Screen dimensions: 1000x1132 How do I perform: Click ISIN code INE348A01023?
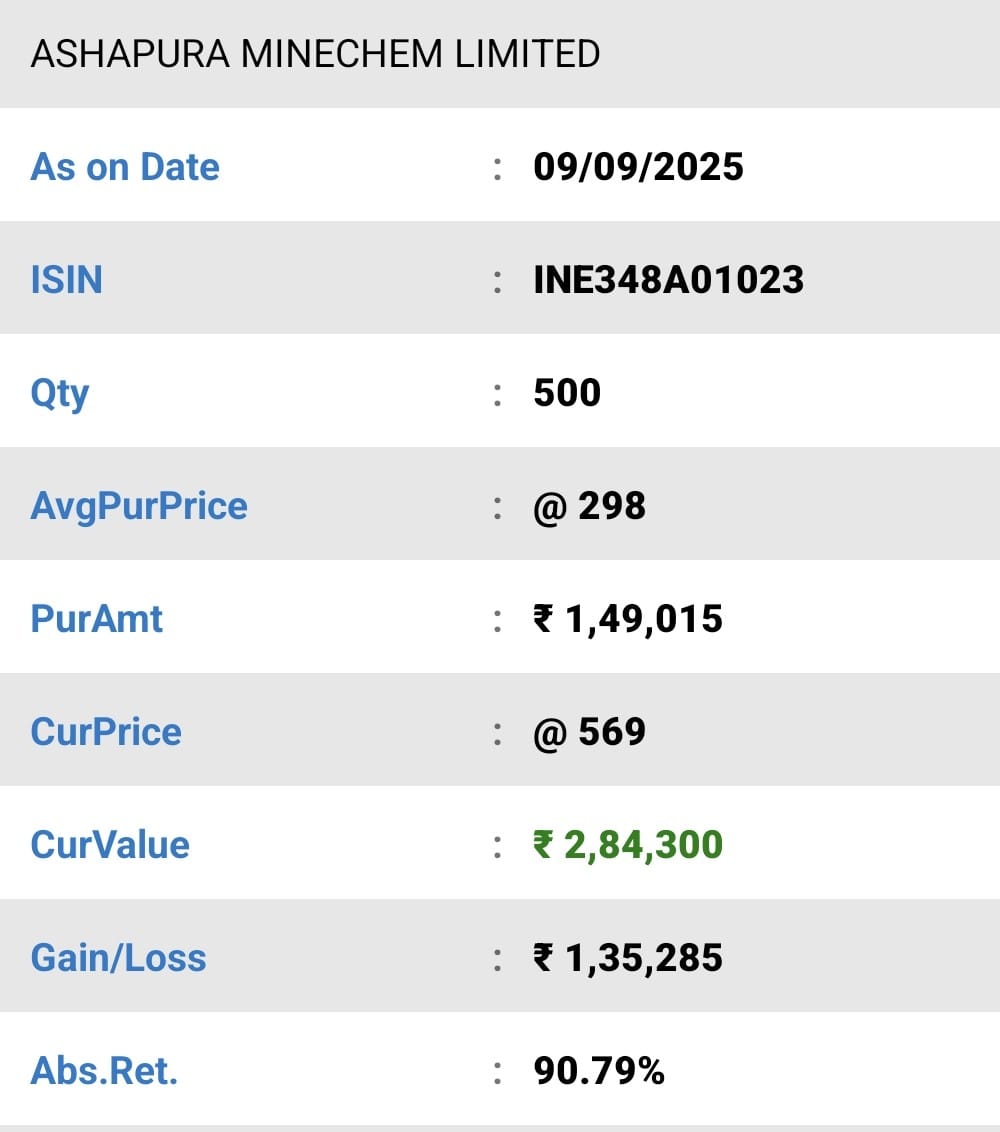click(x=668, y=279)
